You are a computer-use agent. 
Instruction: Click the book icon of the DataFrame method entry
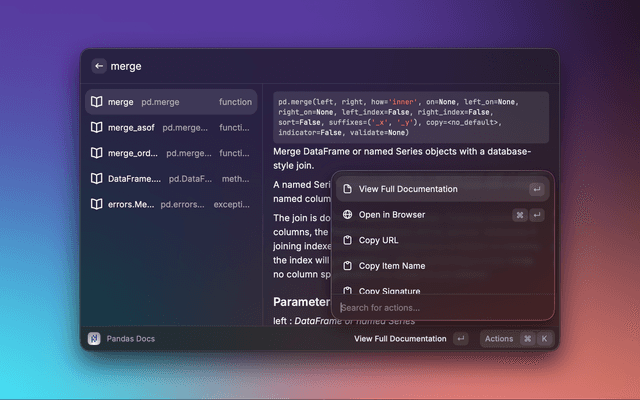[97, 178]
